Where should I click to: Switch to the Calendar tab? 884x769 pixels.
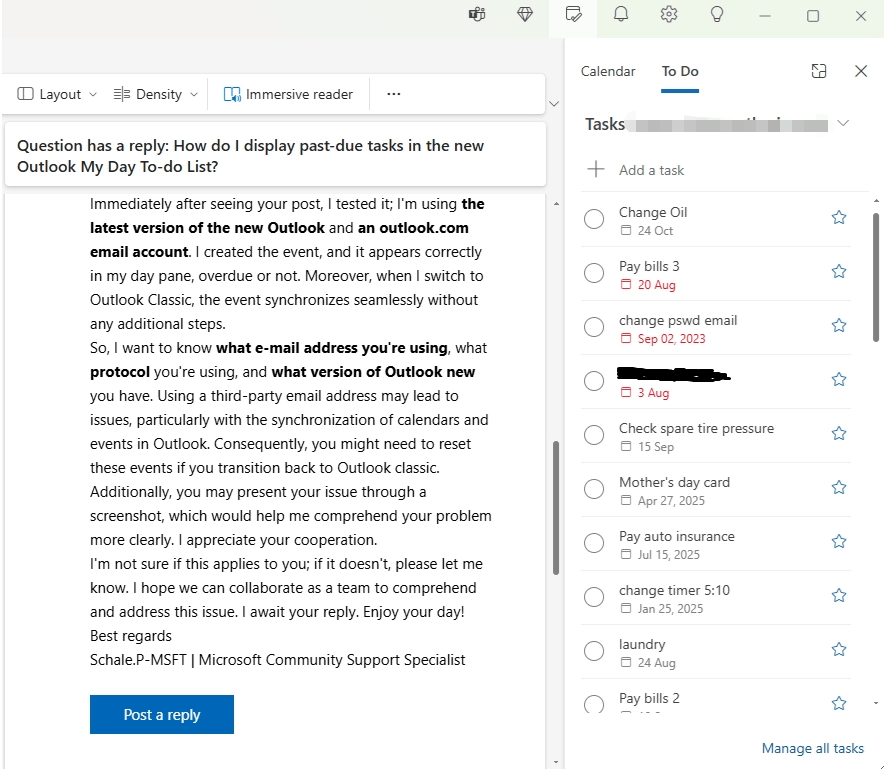point(608,71)
